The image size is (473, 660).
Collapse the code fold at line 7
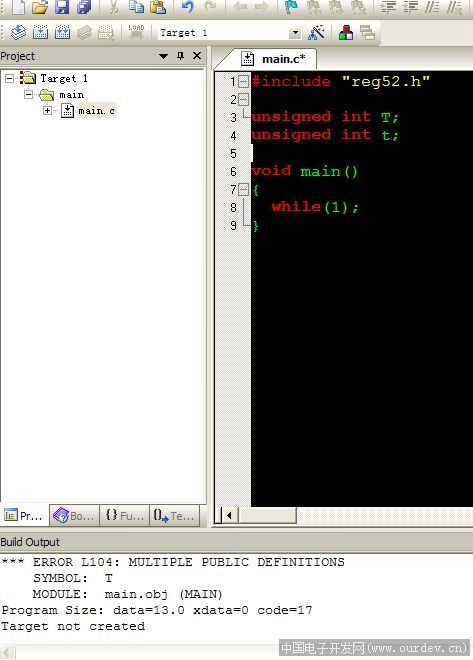click(x=243, y=189)
